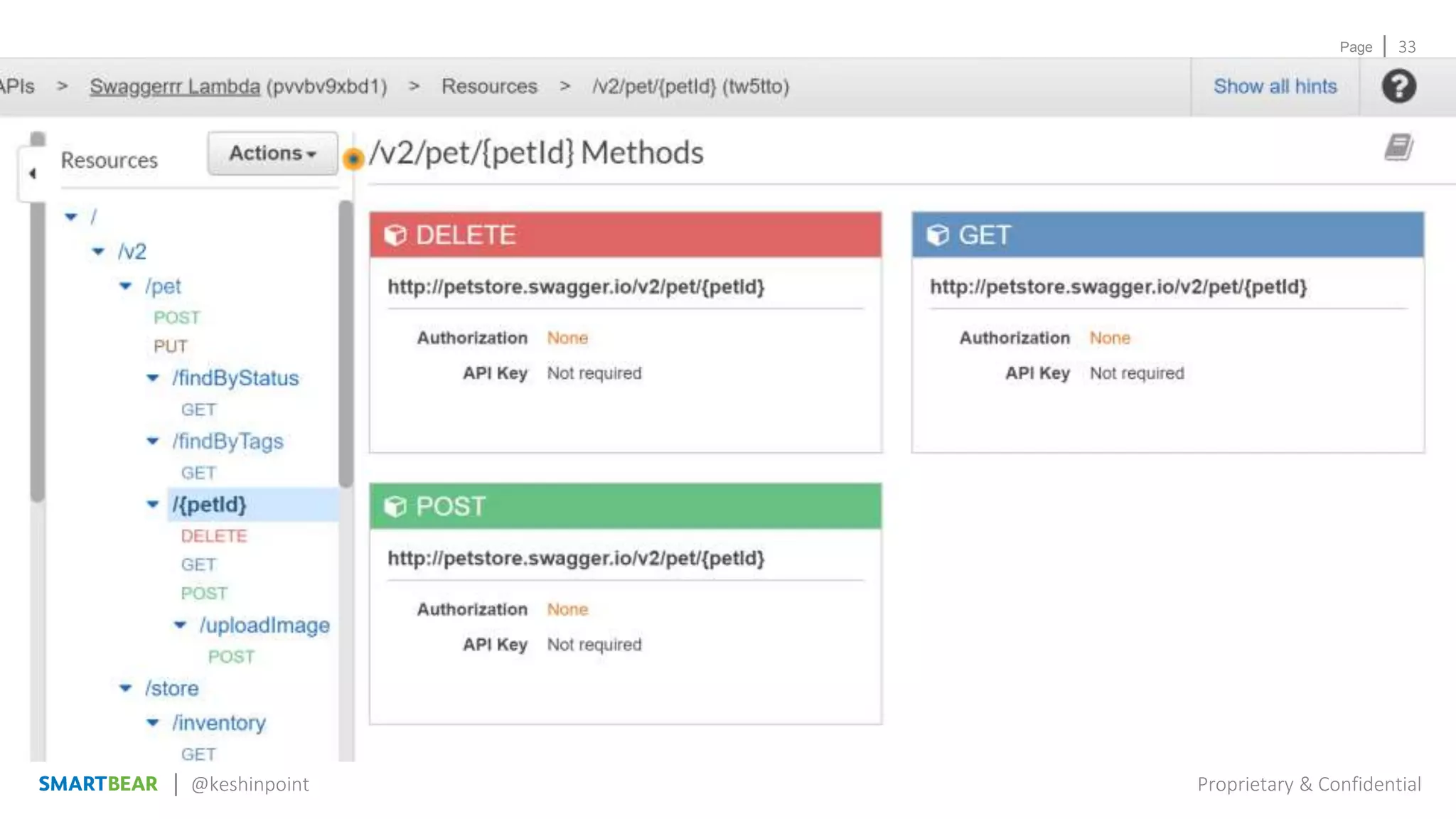Screen dimensions: 1456x819
Task: Click the GET method cube icon
Action: tap(938, 235)
